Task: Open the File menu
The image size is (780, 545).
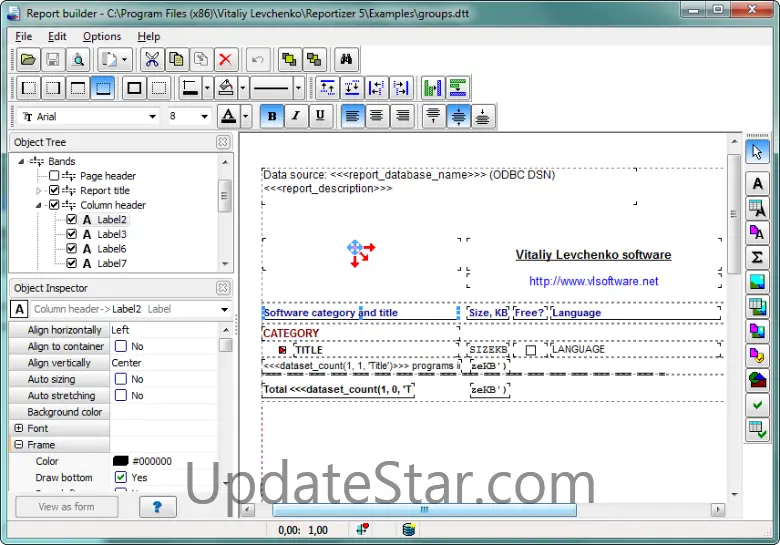Action: pos(23,36)
